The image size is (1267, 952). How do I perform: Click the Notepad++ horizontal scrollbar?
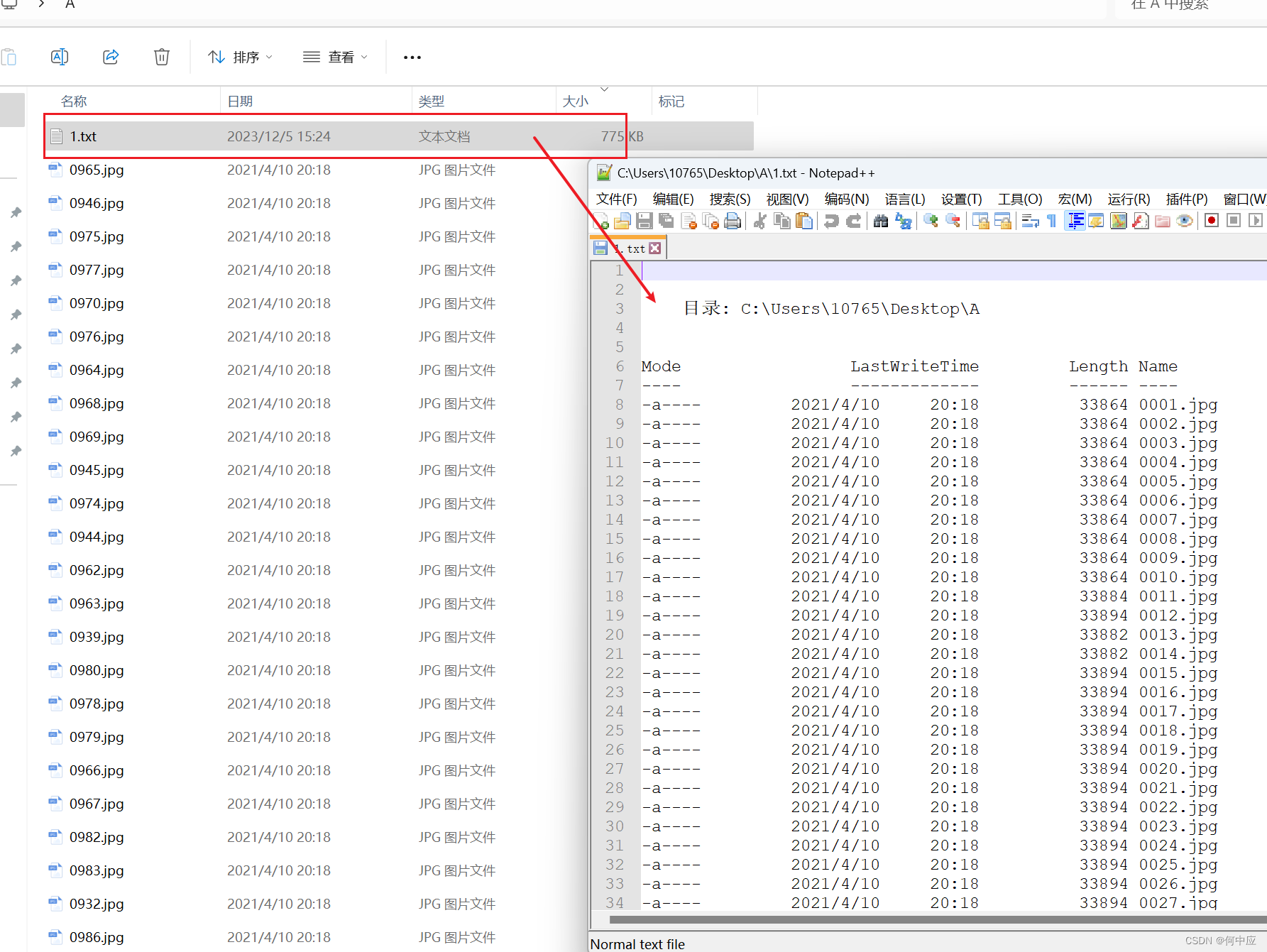(x=937, y=920)
